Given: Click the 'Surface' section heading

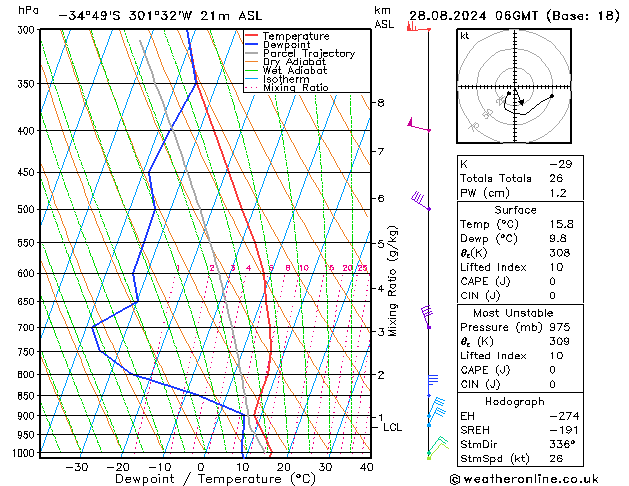Looking at the screenshot, I should pos(515,210).
